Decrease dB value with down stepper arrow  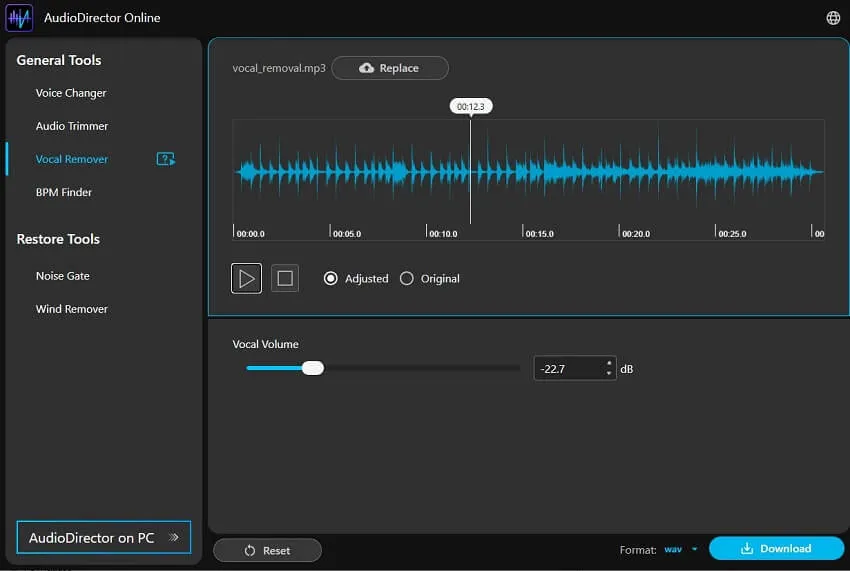609,374
